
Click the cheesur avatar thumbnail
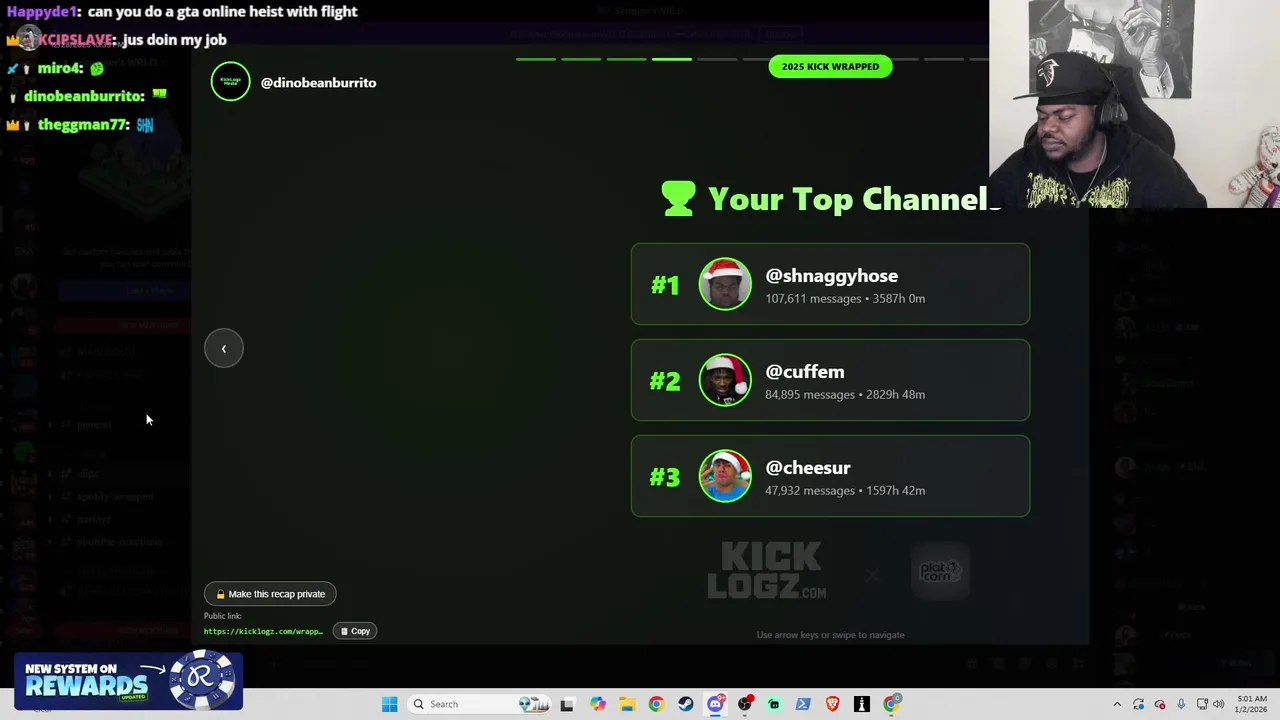pyautogui.click(x=725, y=477)
